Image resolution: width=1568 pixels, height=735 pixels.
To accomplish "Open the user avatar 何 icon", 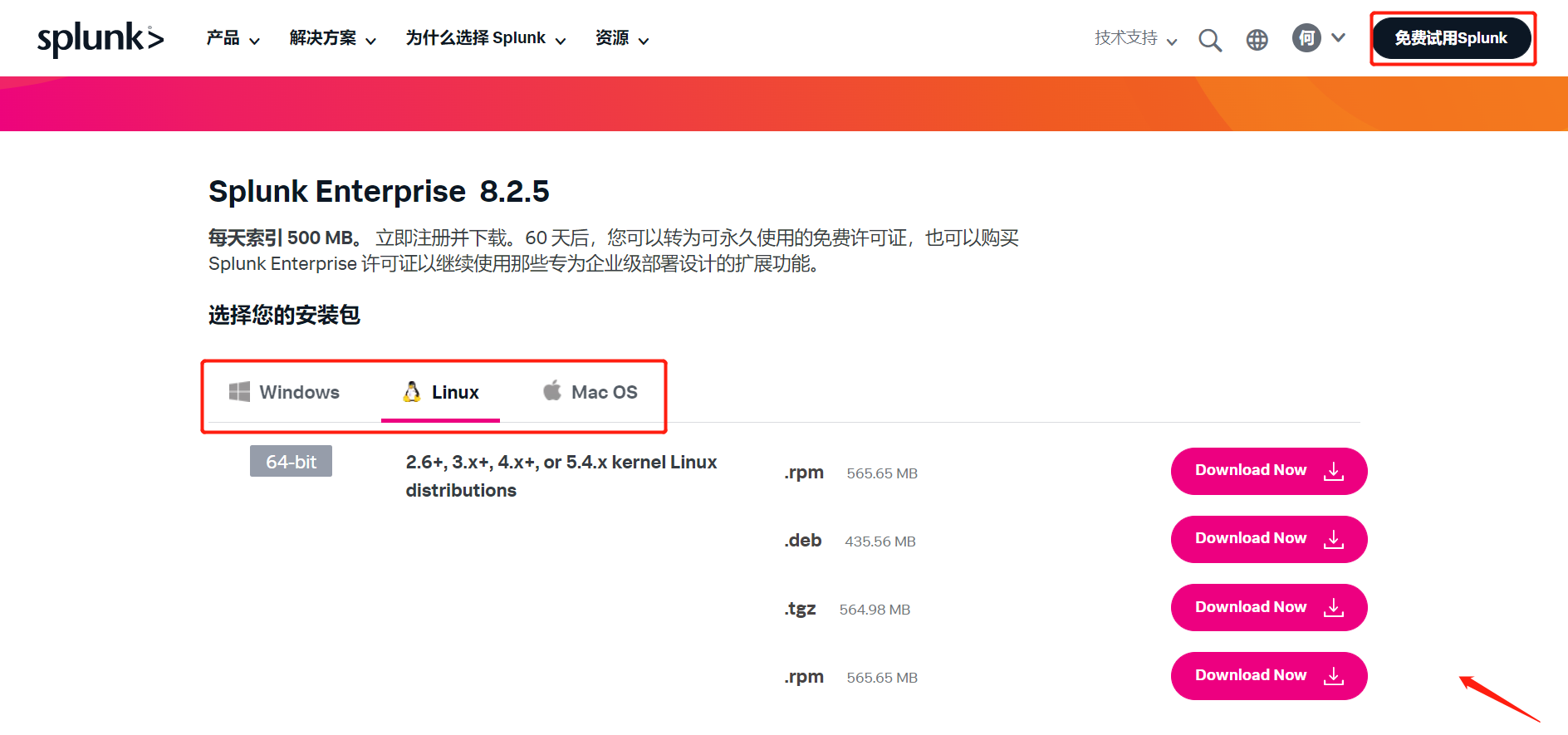I will point(1306,38).
